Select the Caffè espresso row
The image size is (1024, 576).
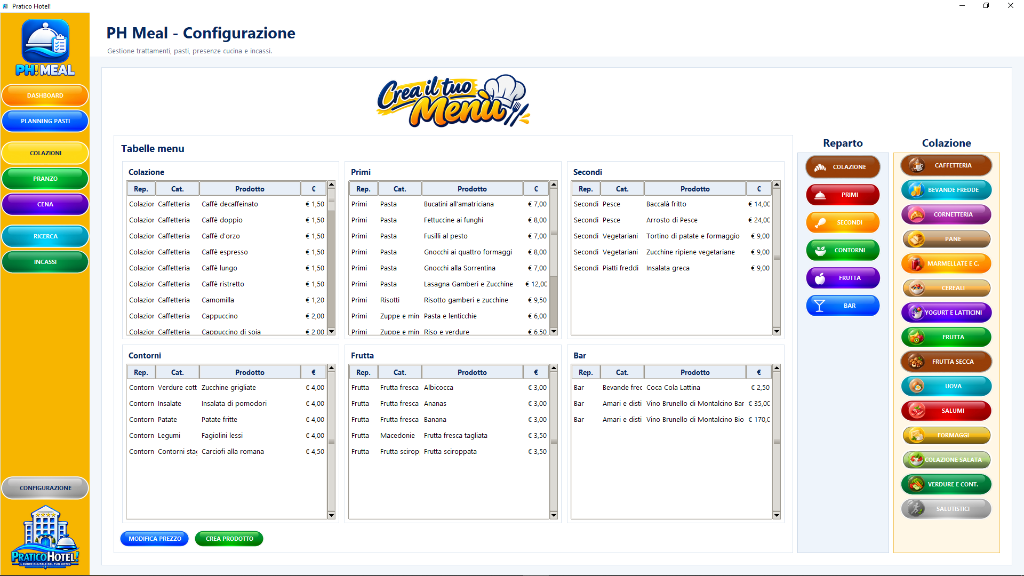[227, 252]
